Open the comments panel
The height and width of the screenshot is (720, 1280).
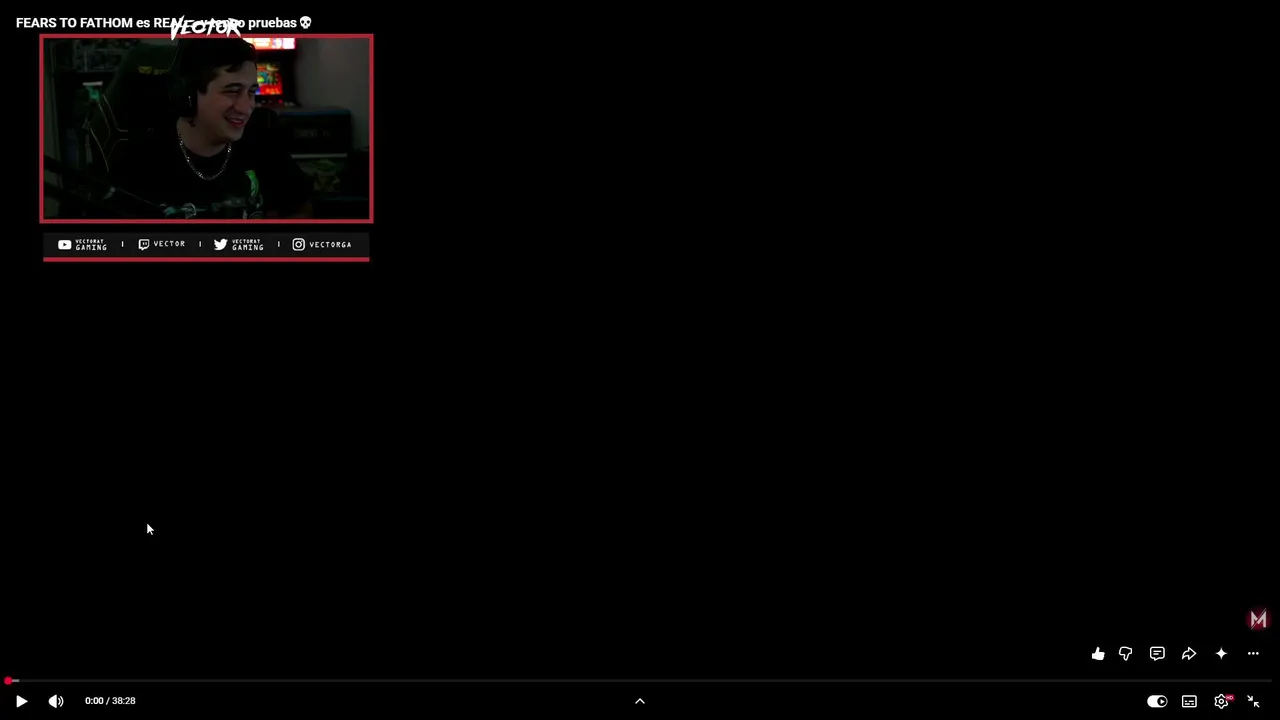point(1157,654)
